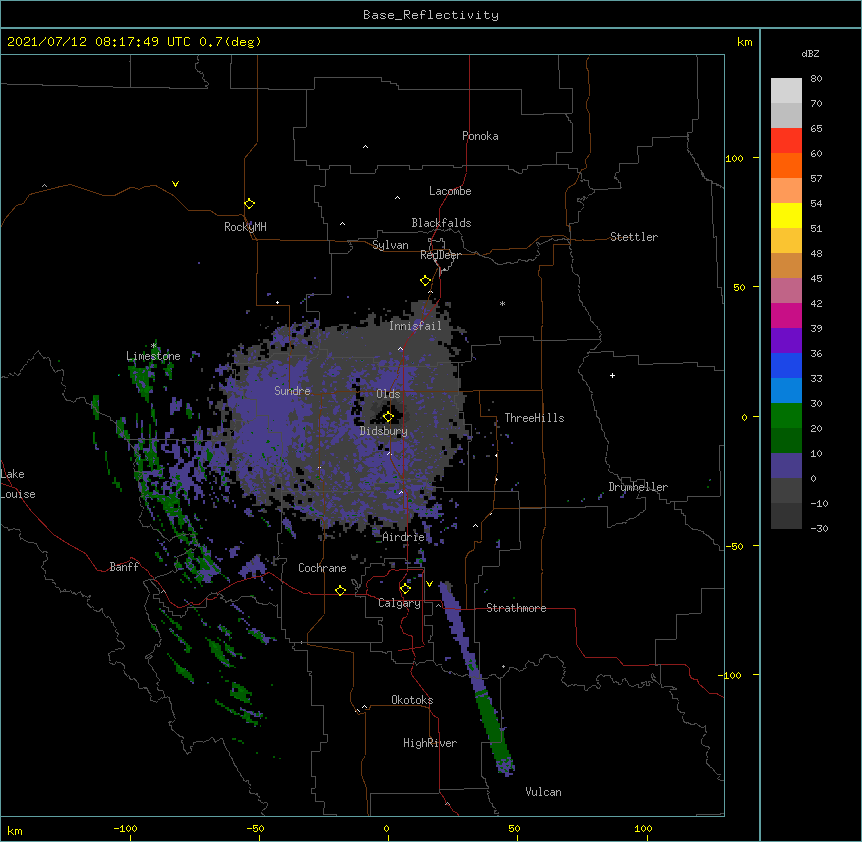Viewport: 862px width, 842px height.
Task: Click the light gray swatch between 80 and 70
Action: point(786,90)
